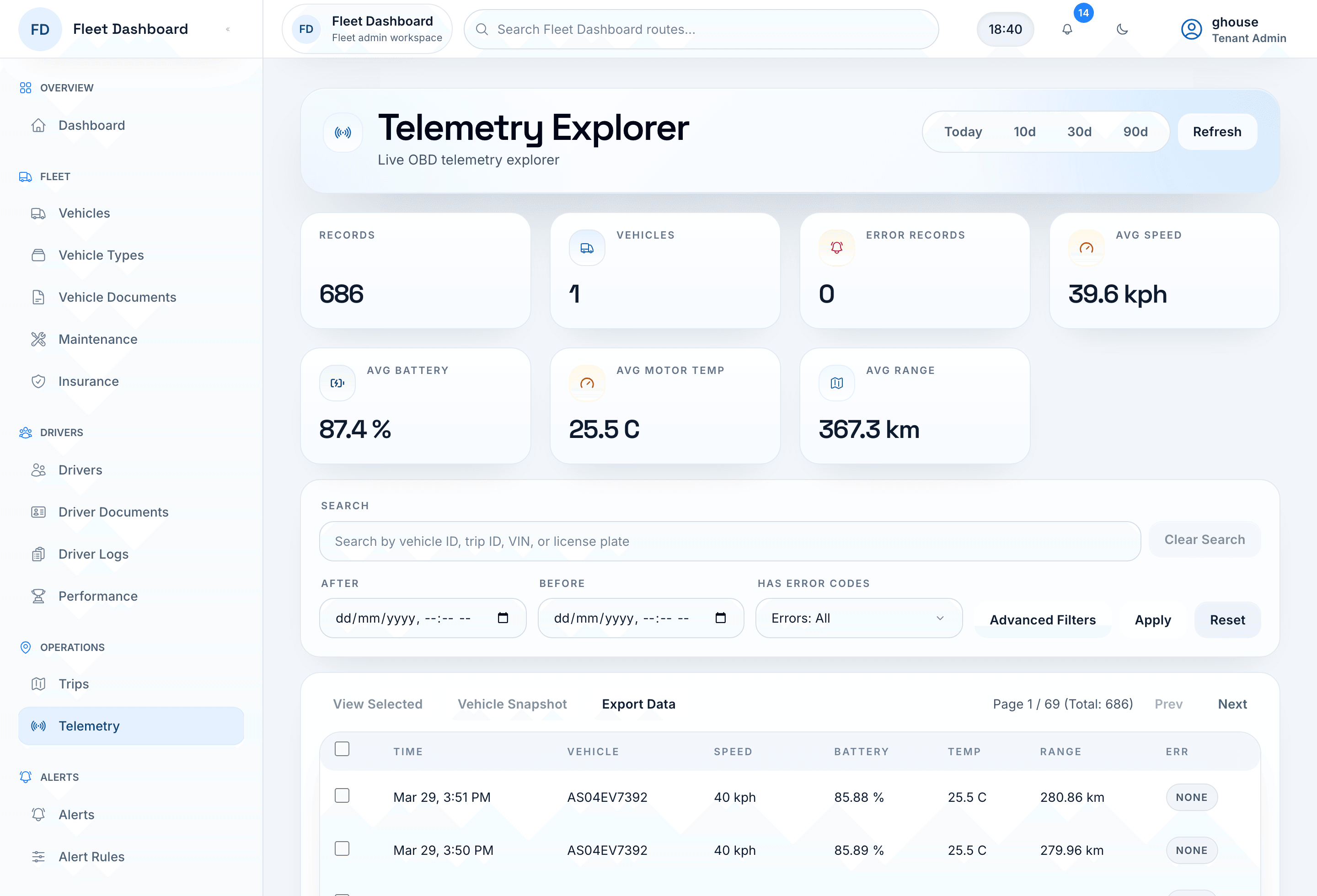Click the Performance trophy icon
This screenshot has height=896, width=1317.
pos(38,596)
